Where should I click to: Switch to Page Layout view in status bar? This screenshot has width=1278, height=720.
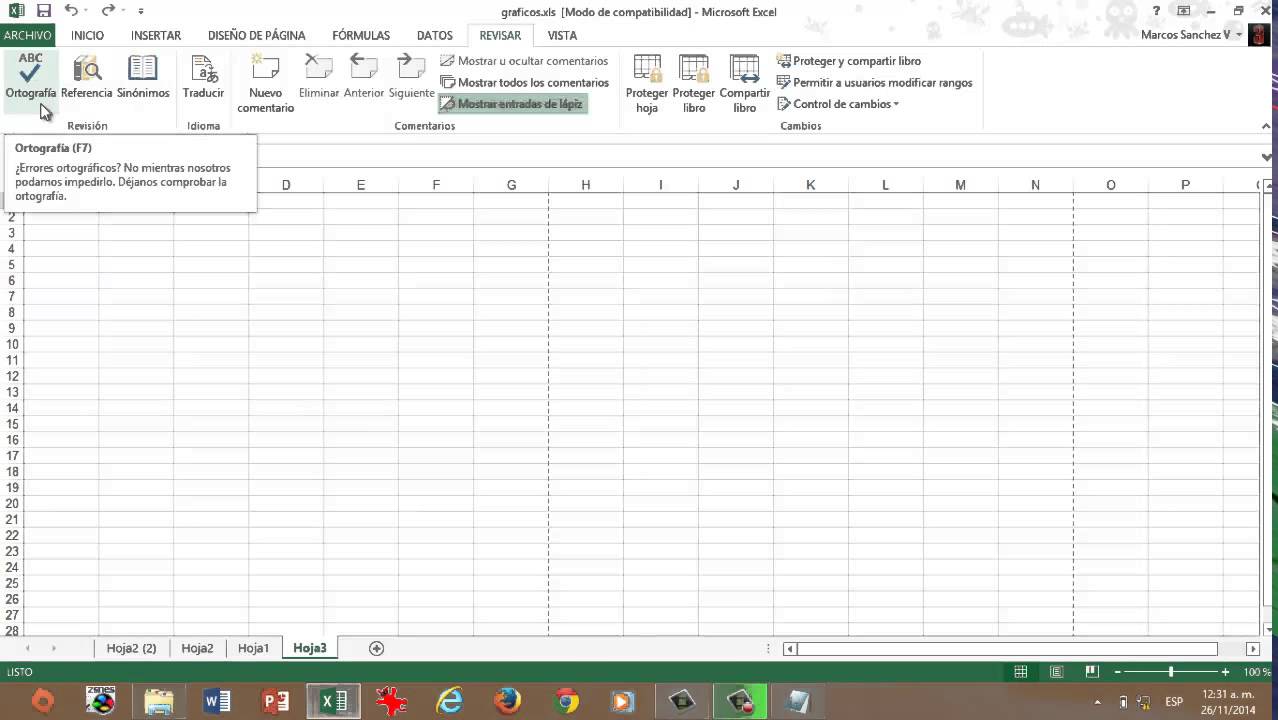click(x=1057, y=672)
